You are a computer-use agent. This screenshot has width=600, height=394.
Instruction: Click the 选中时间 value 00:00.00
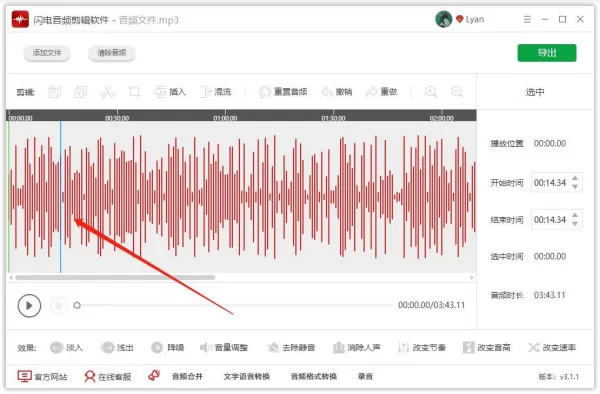click(x=550, y=256)
